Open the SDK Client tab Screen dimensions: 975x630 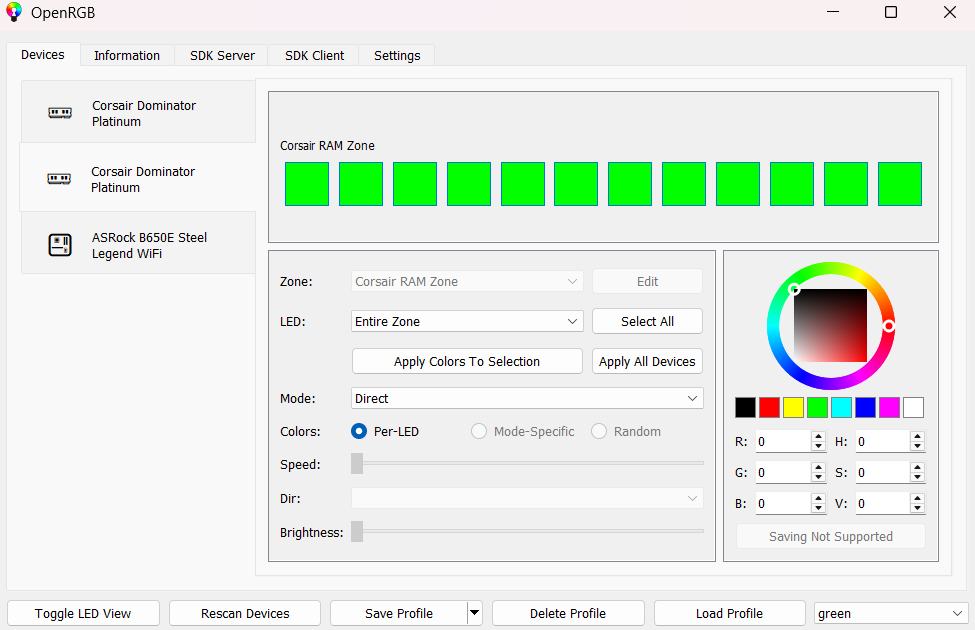pos(314,55)
